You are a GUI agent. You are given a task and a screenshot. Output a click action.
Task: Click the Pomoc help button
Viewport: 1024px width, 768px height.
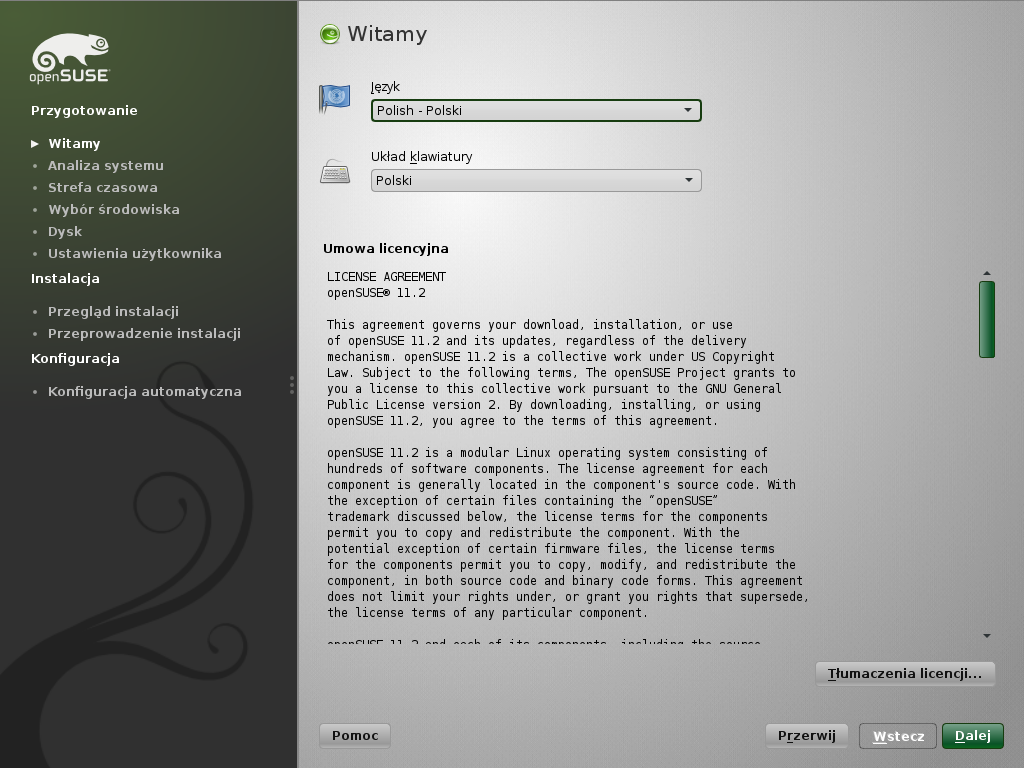point(355,736)
